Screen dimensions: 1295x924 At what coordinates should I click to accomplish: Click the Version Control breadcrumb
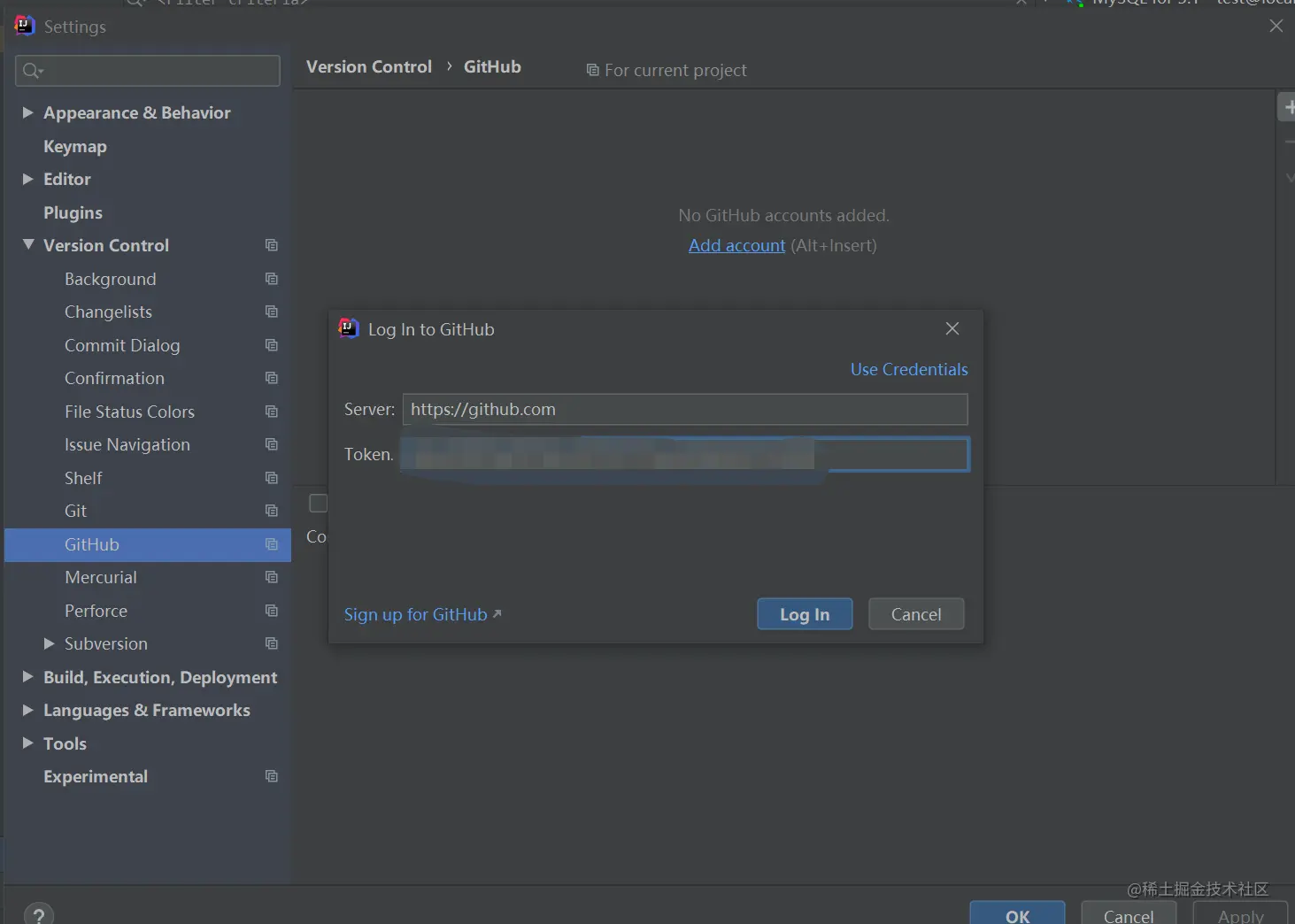[x=369, y=66]
